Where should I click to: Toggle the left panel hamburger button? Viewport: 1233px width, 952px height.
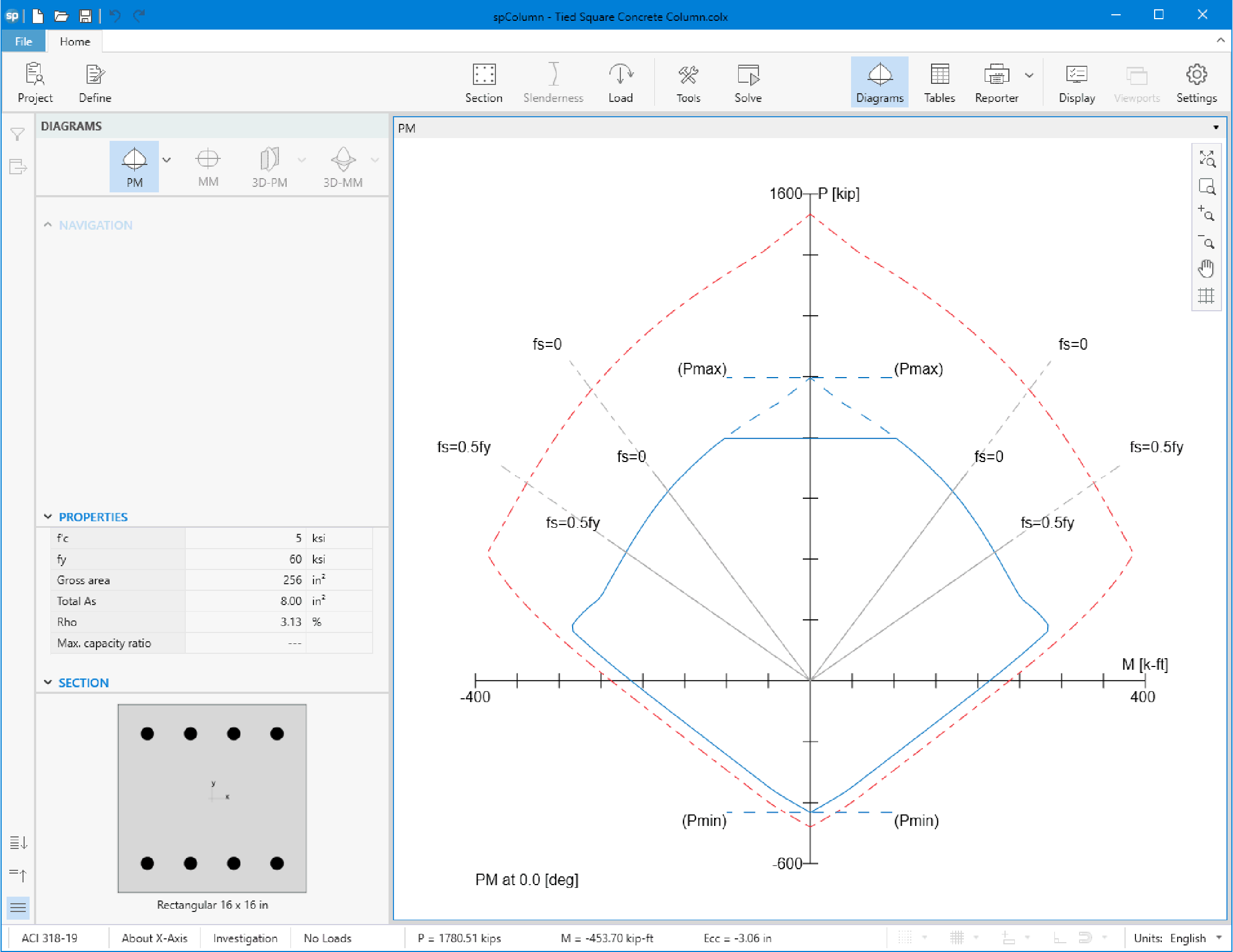(x=18, y=908)
